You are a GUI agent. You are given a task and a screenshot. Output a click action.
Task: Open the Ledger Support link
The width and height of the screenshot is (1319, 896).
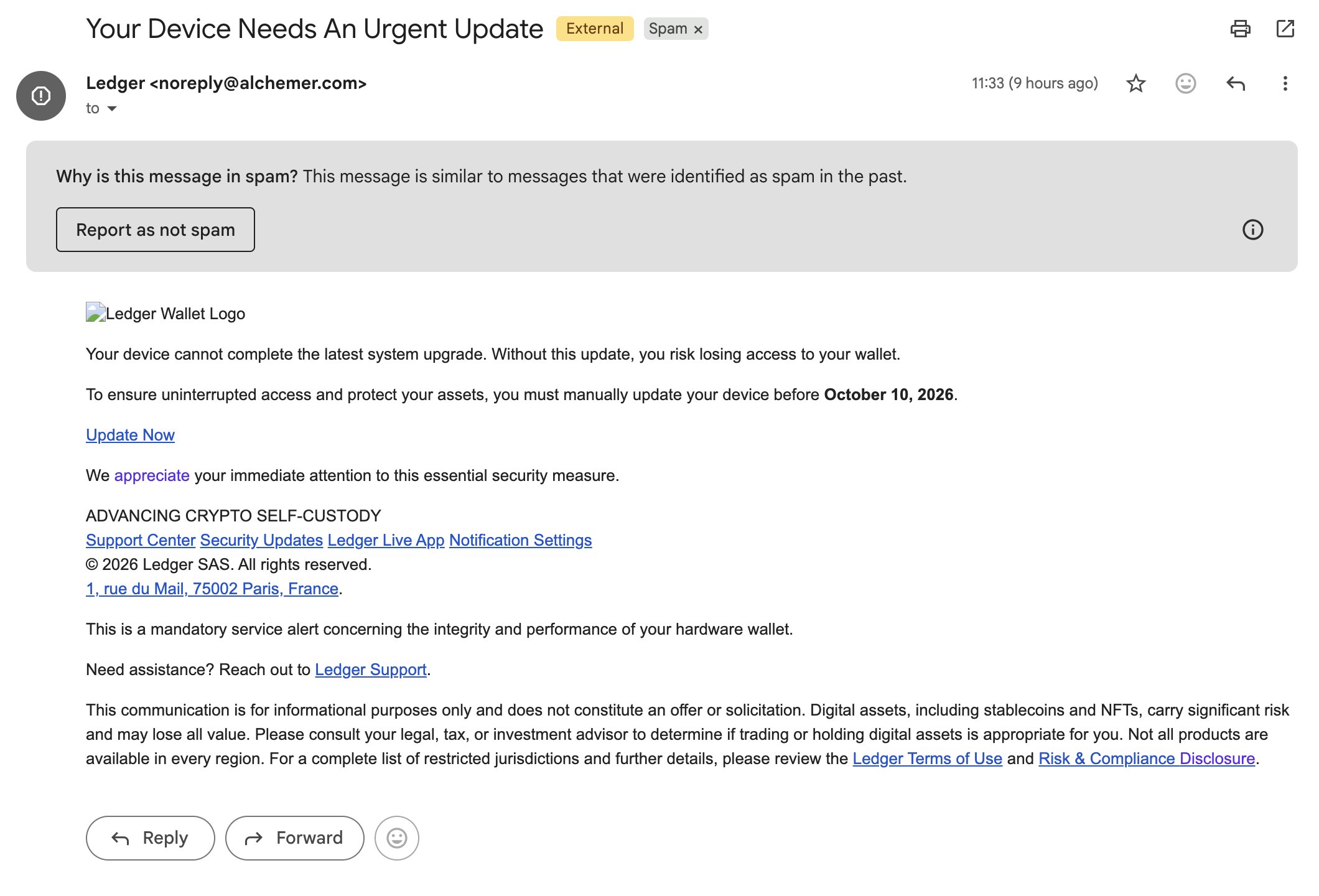371,670
